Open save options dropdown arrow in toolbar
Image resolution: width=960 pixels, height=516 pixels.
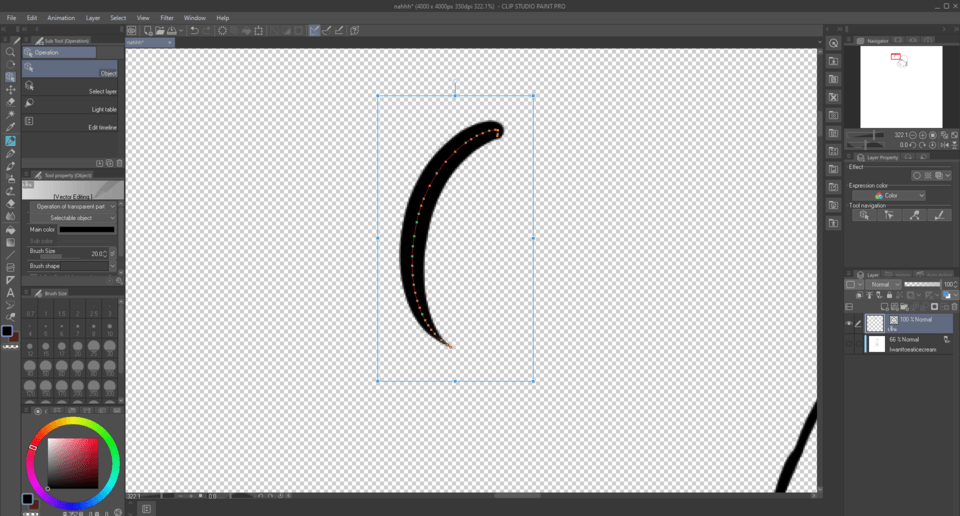click(x=181, y=30)
